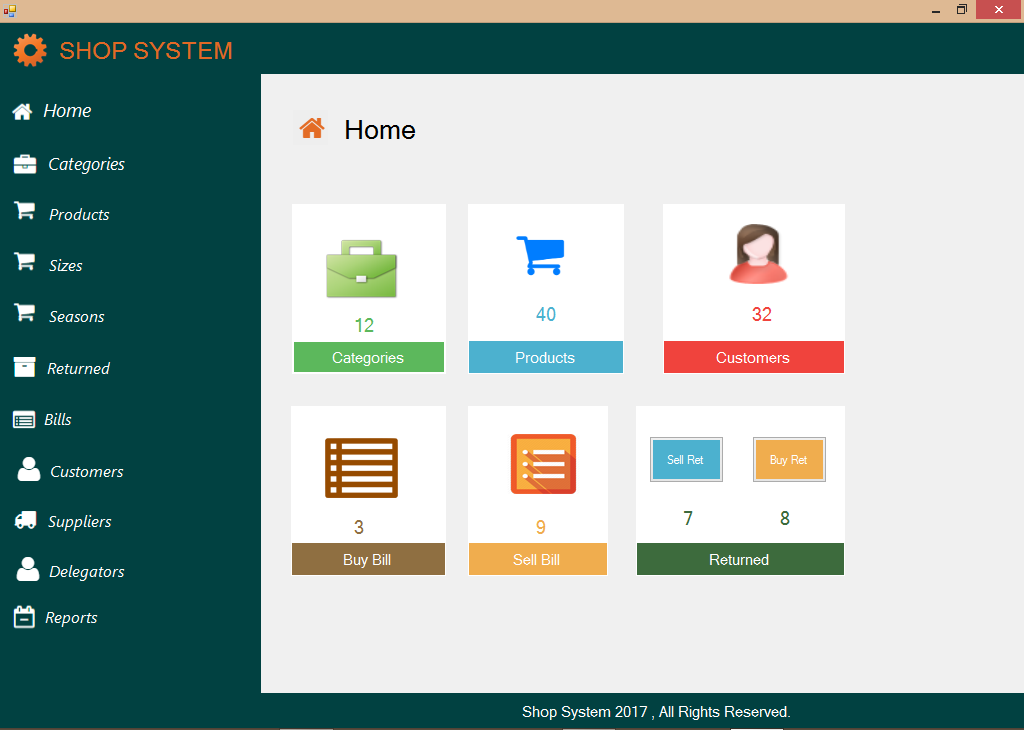Click the green Categories label button
Viewport: 1024px width, 730px height.
tap(368, 358)
